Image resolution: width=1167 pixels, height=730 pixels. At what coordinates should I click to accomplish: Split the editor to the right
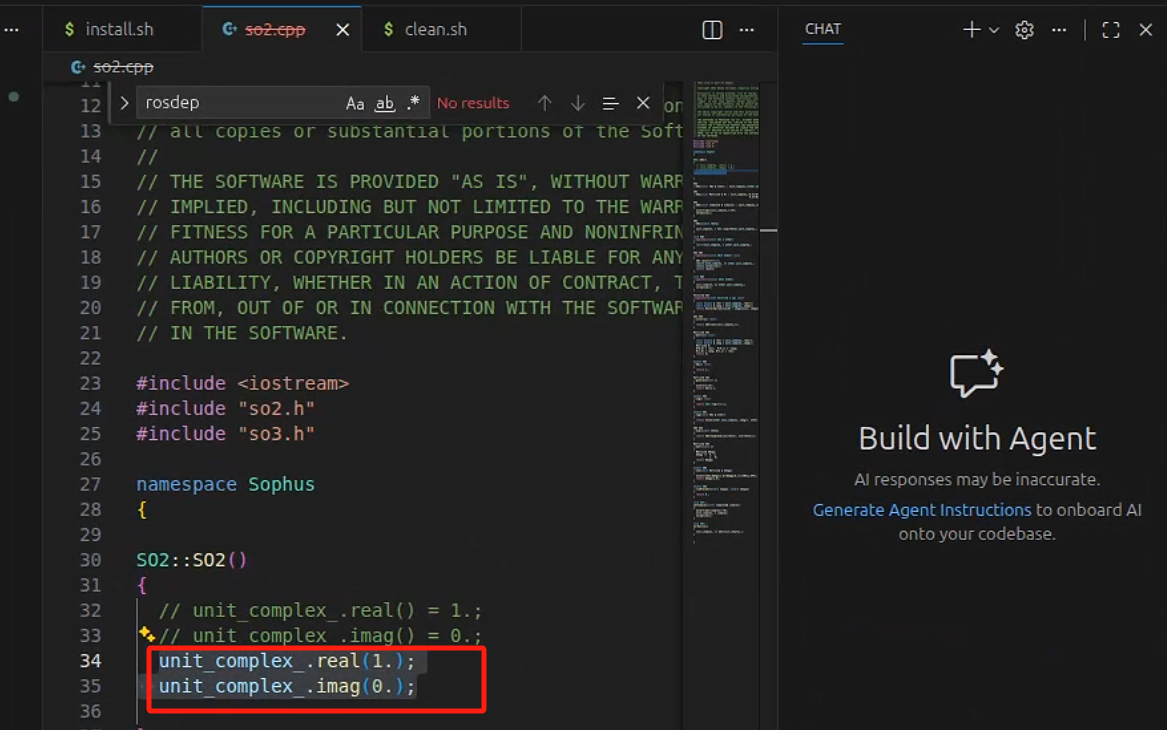[712, 30]
